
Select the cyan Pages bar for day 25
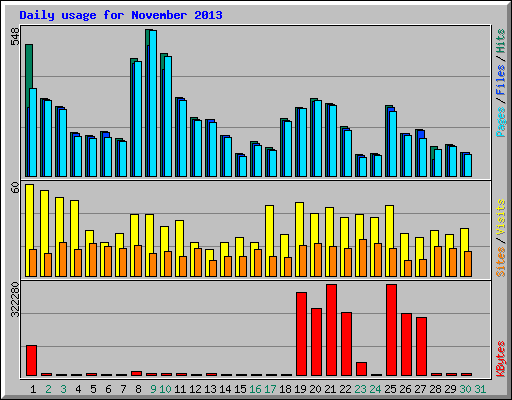[393, 144]
